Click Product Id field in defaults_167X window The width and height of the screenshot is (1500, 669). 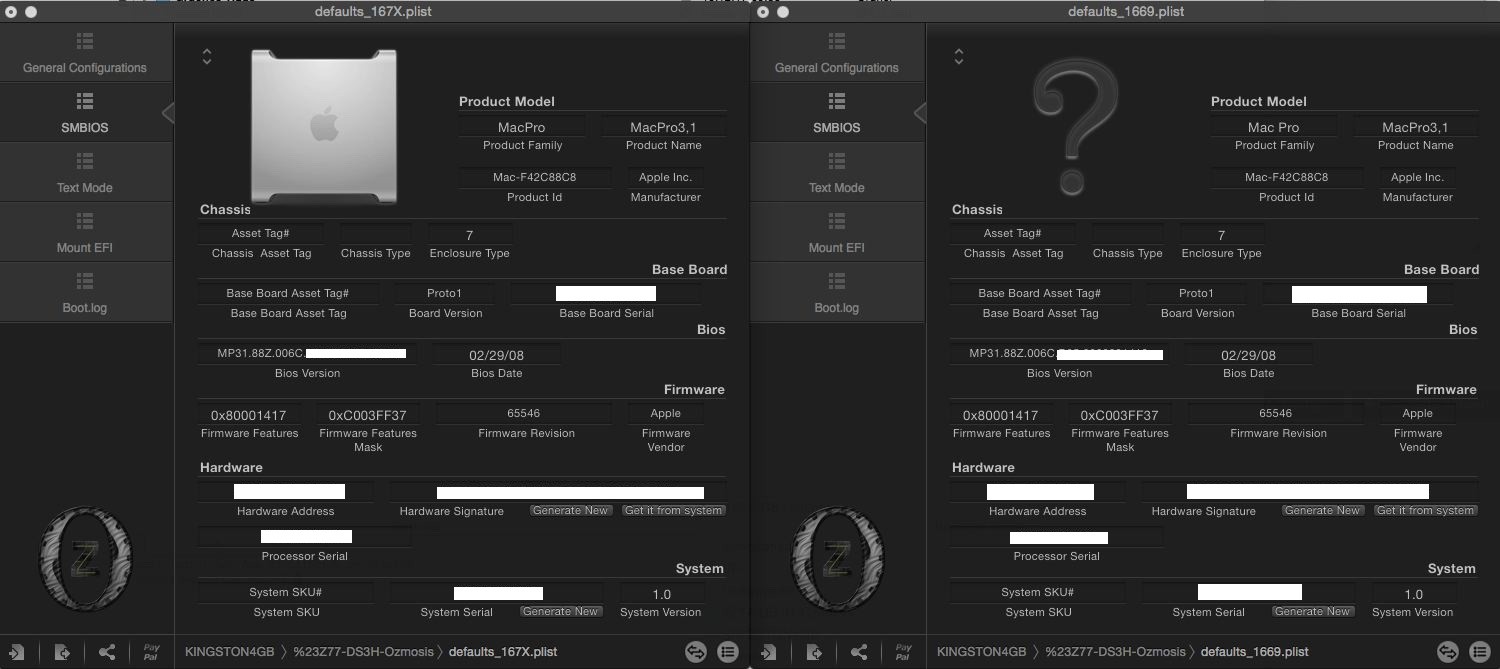pos(534,177)
